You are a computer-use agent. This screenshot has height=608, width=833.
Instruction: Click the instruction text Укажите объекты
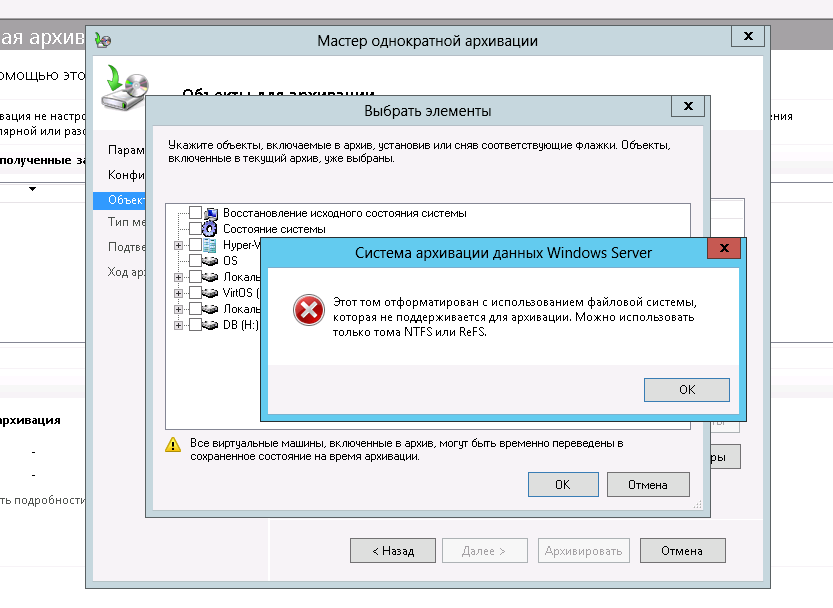[419, 151]
